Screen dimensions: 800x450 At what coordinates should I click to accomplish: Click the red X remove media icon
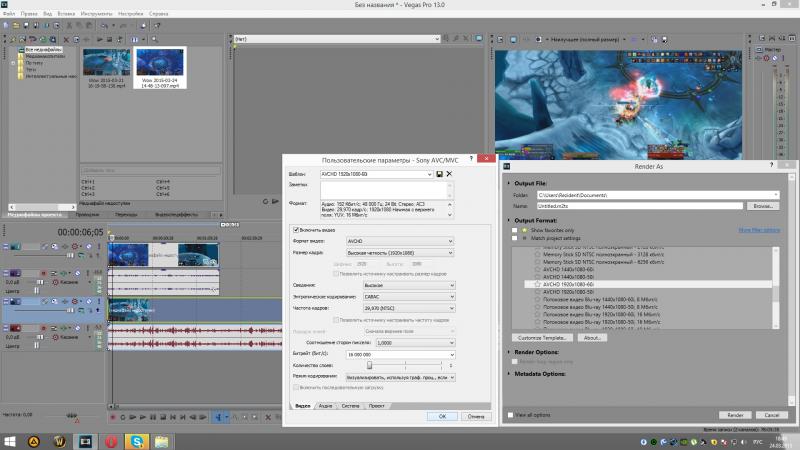click(66, 39)
